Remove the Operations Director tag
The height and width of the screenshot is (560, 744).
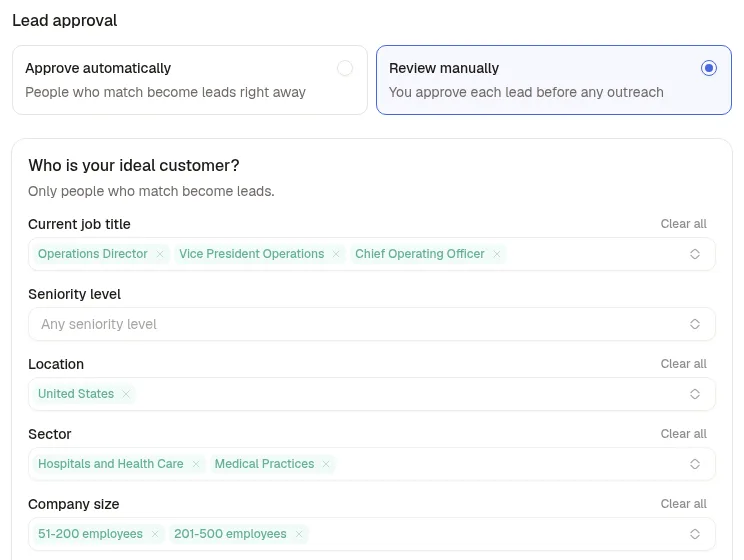tap(160, 254)
